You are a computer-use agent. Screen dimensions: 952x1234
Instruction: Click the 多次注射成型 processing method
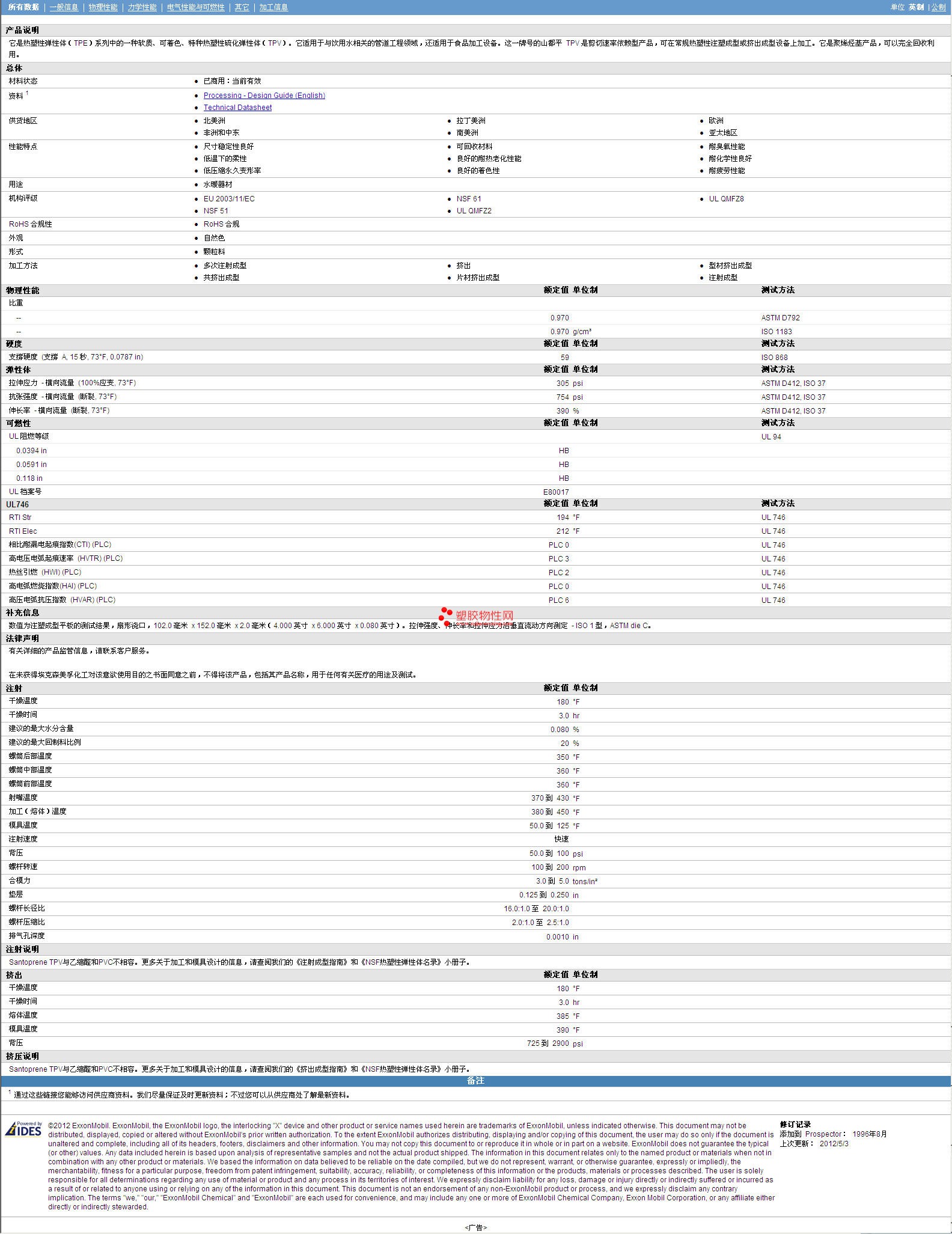225,266
